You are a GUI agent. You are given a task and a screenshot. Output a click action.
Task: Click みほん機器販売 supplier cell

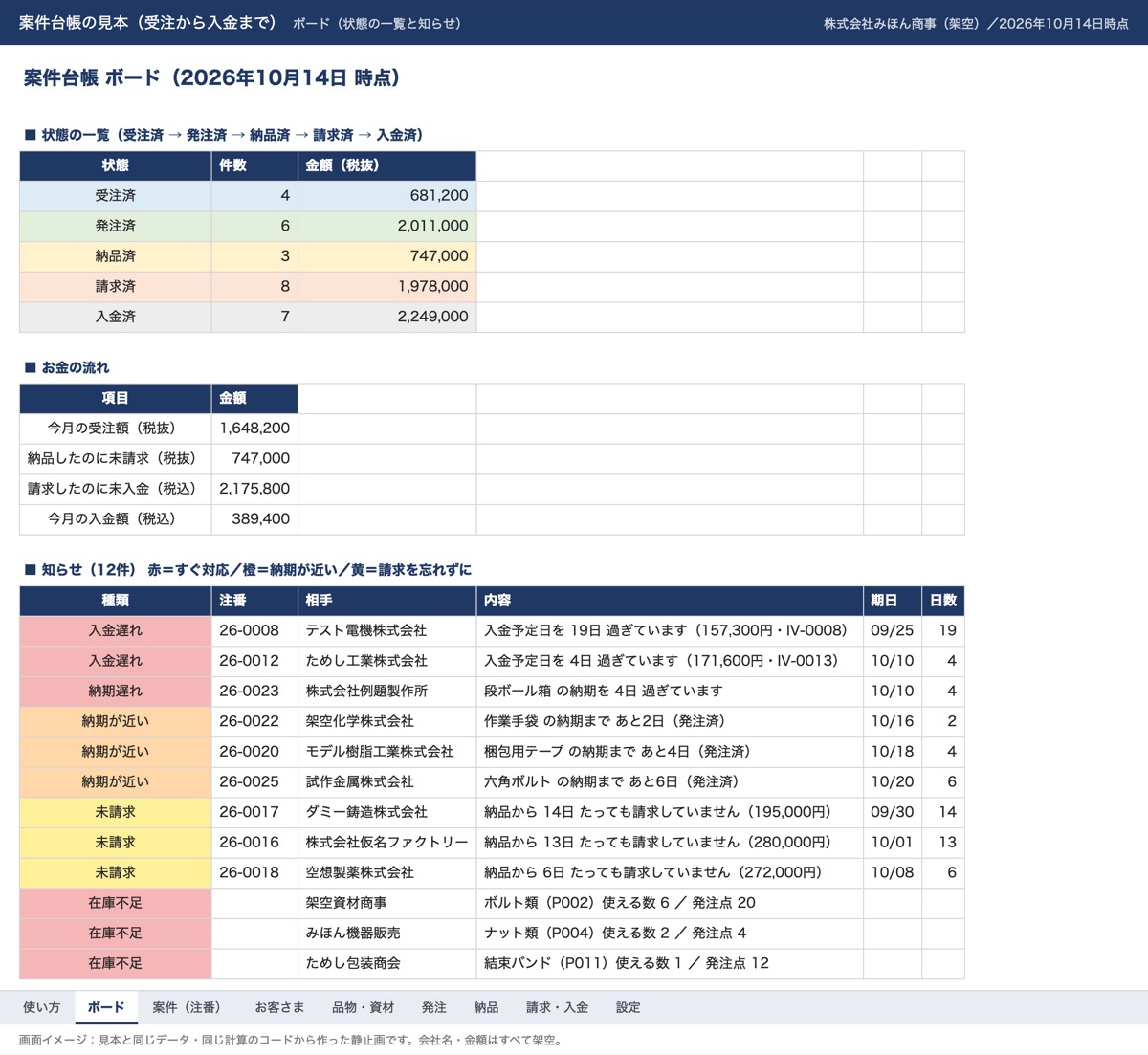[x=387, y=934]
